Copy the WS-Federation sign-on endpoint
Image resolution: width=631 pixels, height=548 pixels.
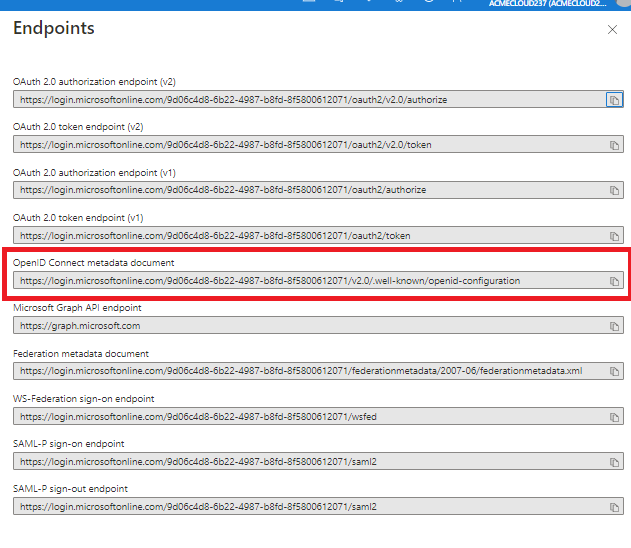pyautogui.click(x=614, y=416)
